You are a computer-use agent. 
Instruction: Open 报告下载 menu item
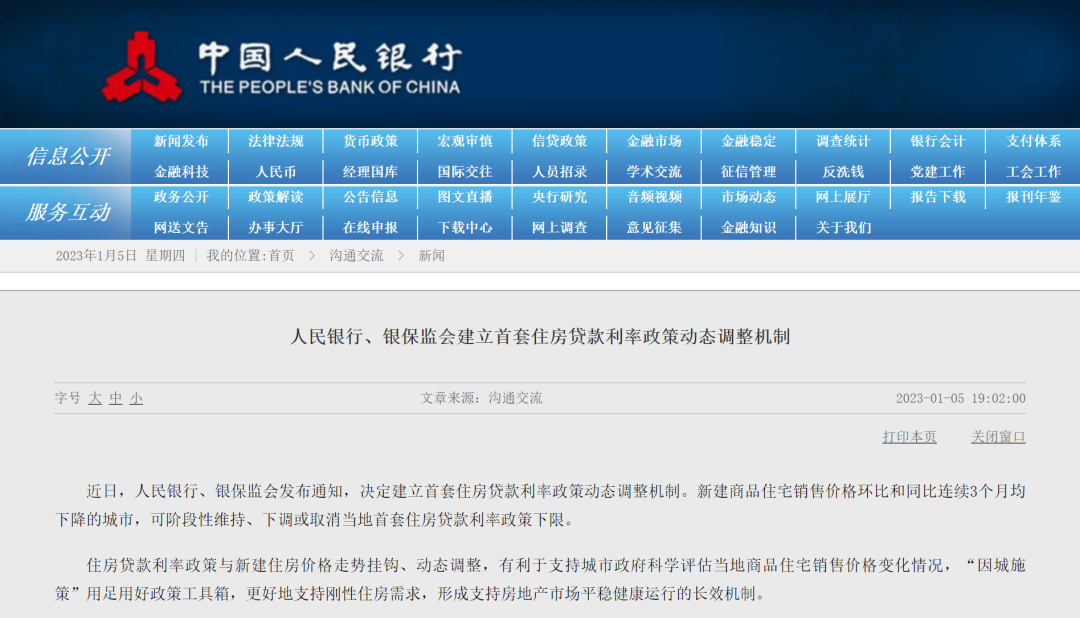(937, 197)
